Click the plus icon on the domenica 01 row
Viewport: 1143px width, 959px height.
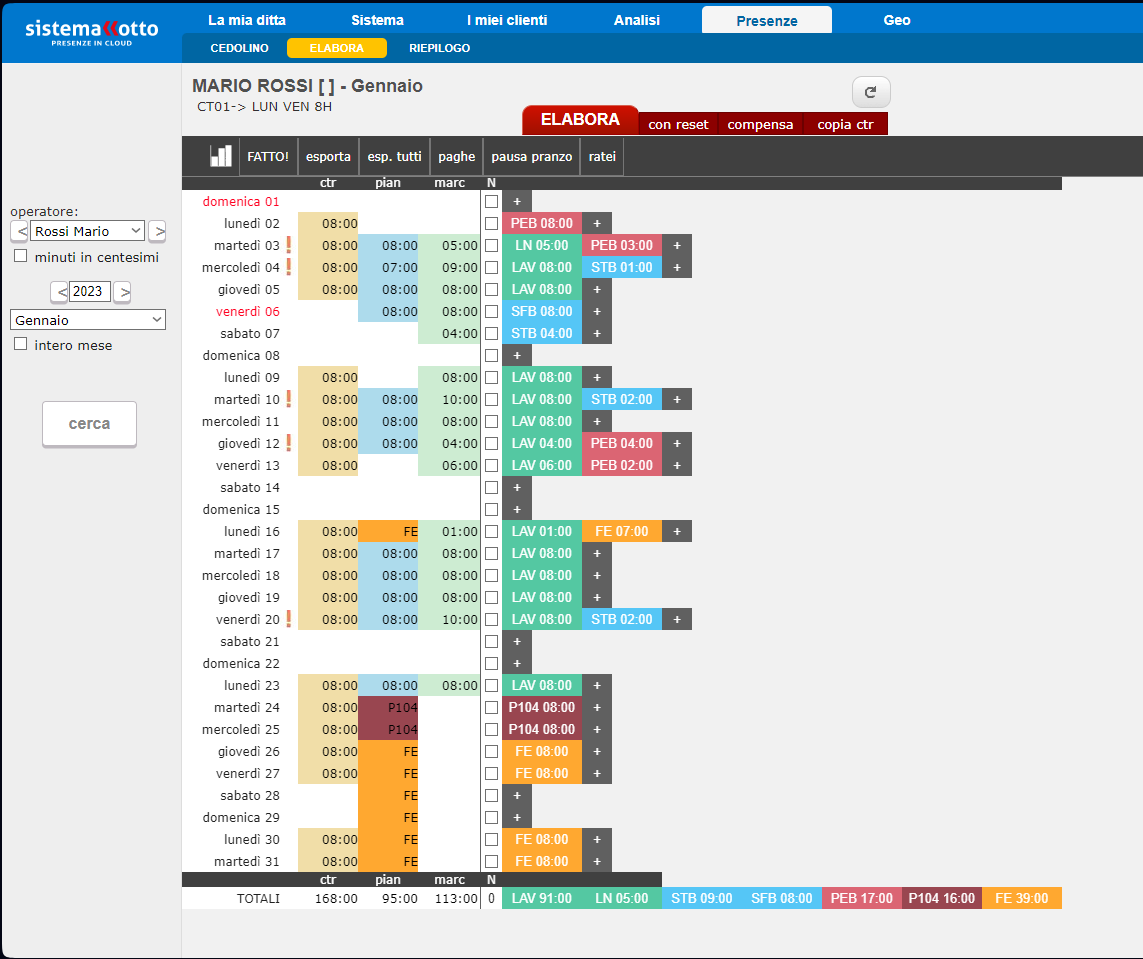(516, 200)
